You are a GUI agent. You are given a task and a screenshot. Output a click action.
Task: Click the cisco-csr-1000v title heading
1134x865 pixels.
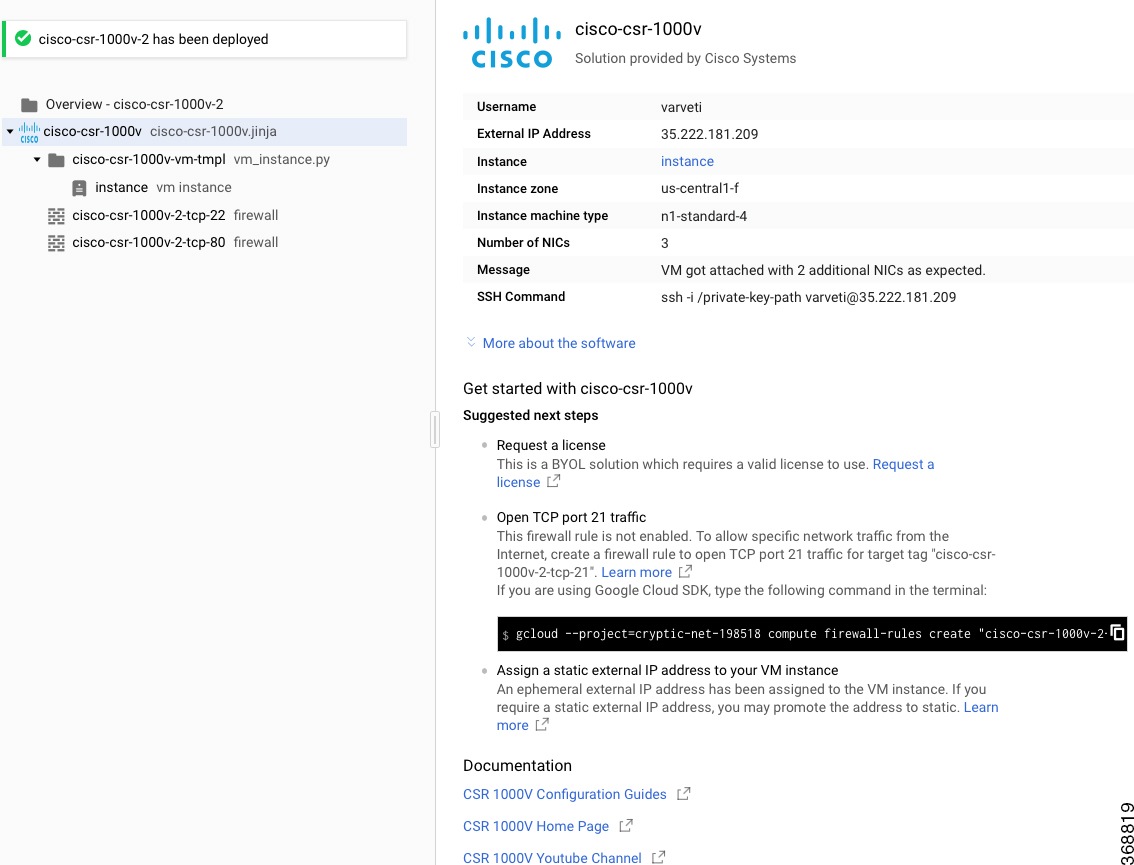[638, 29]
